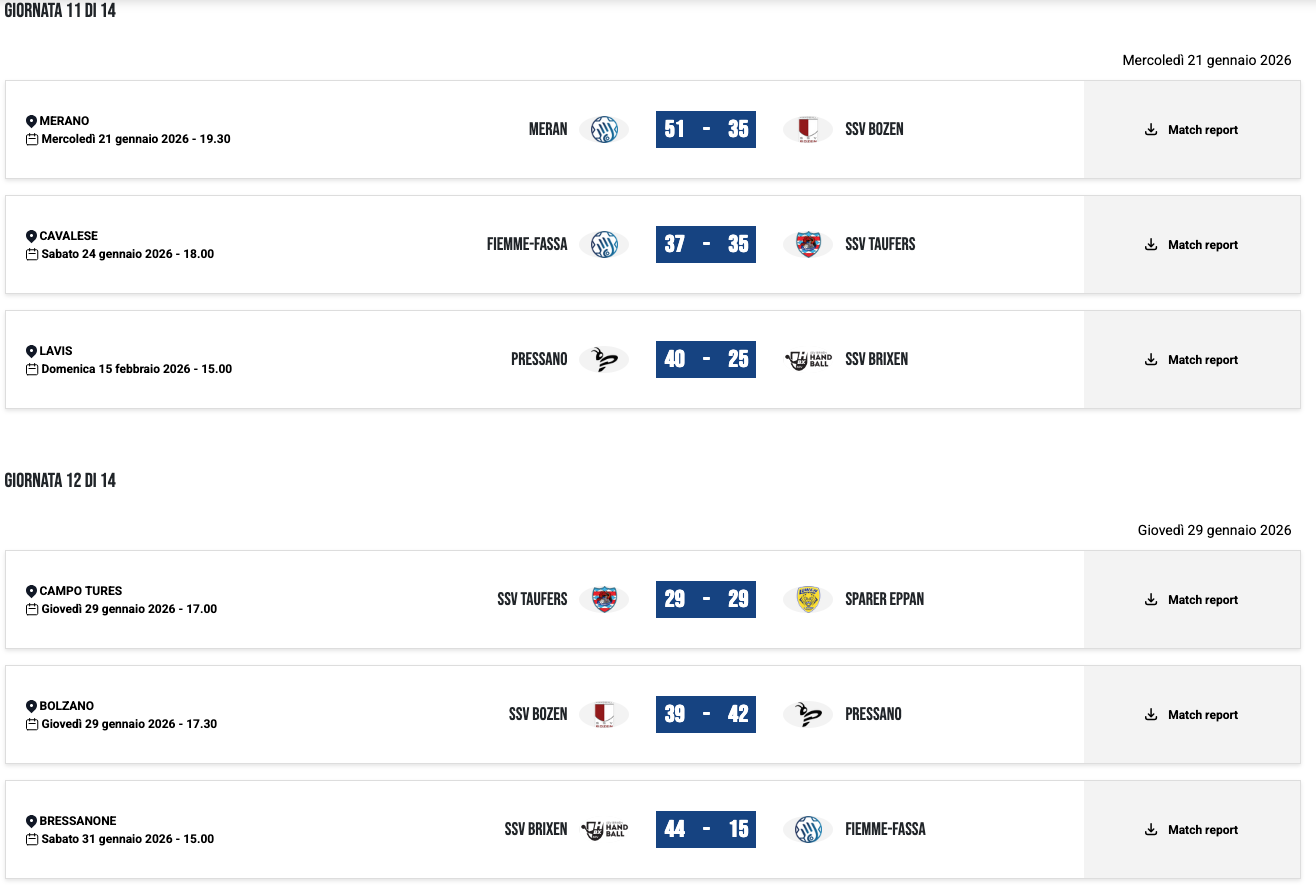Click calendar icon beside 15 febbraio date
This screenshot has width=1316, height=886.
[32, 369]
